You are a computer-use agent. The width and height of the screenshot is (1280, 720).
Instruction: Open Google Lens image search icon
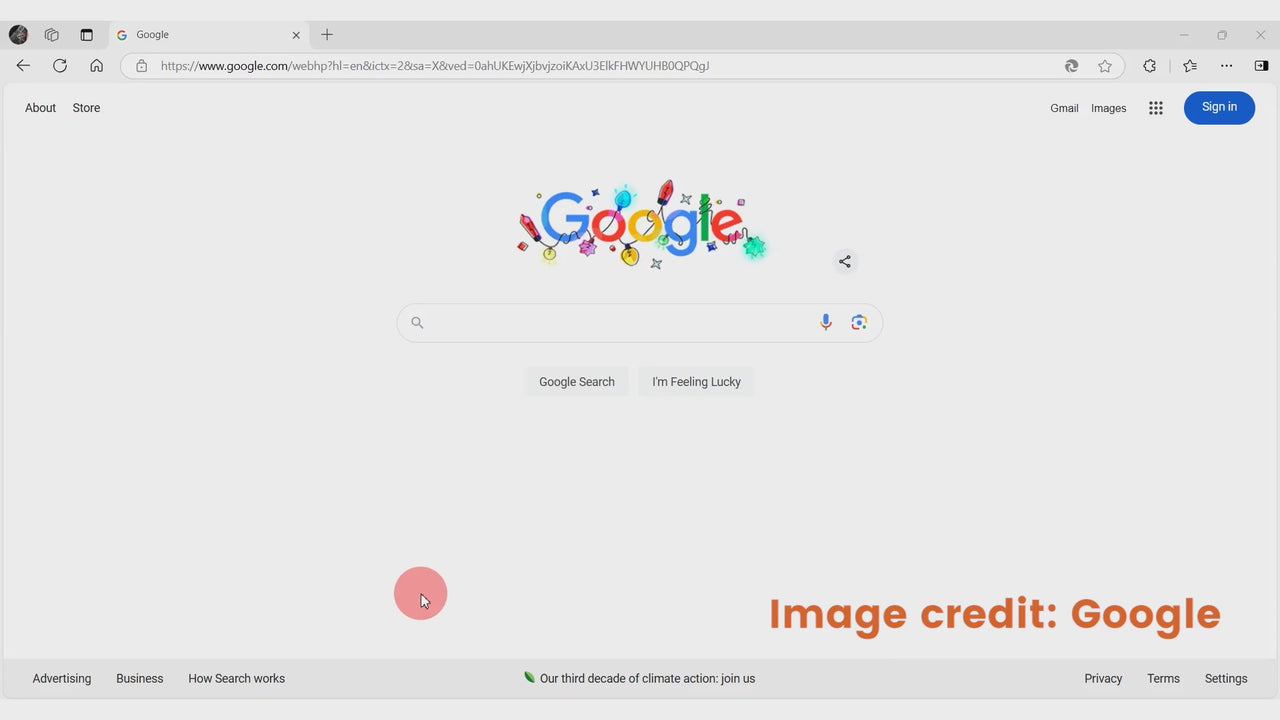pyautogui.click(x=858, y=322)
